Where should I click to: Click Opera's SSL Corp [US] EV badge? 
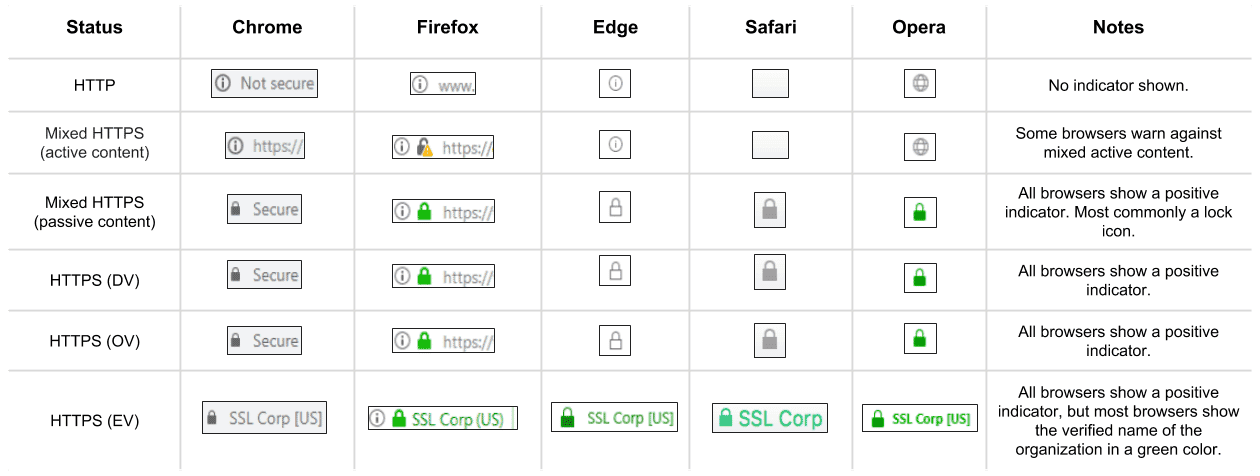coord(920,419)
